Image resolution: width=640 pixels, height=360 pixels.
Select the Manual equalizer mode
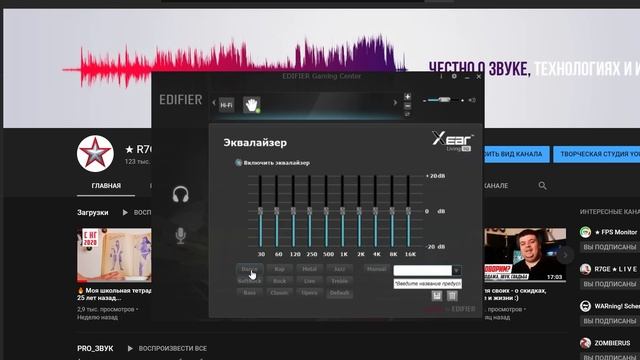point(376,269)
